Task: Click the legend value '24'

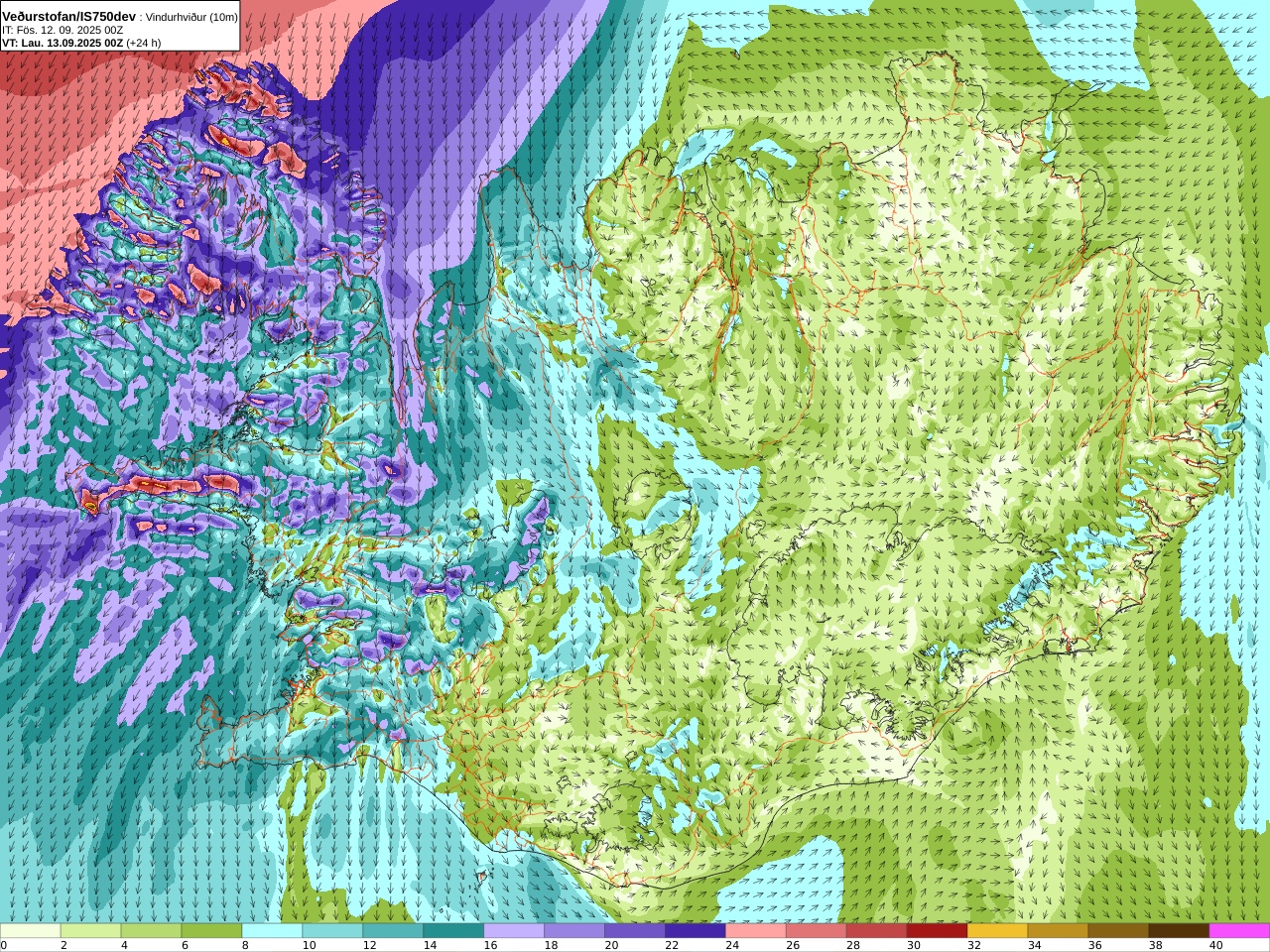Action: point(732,946)
